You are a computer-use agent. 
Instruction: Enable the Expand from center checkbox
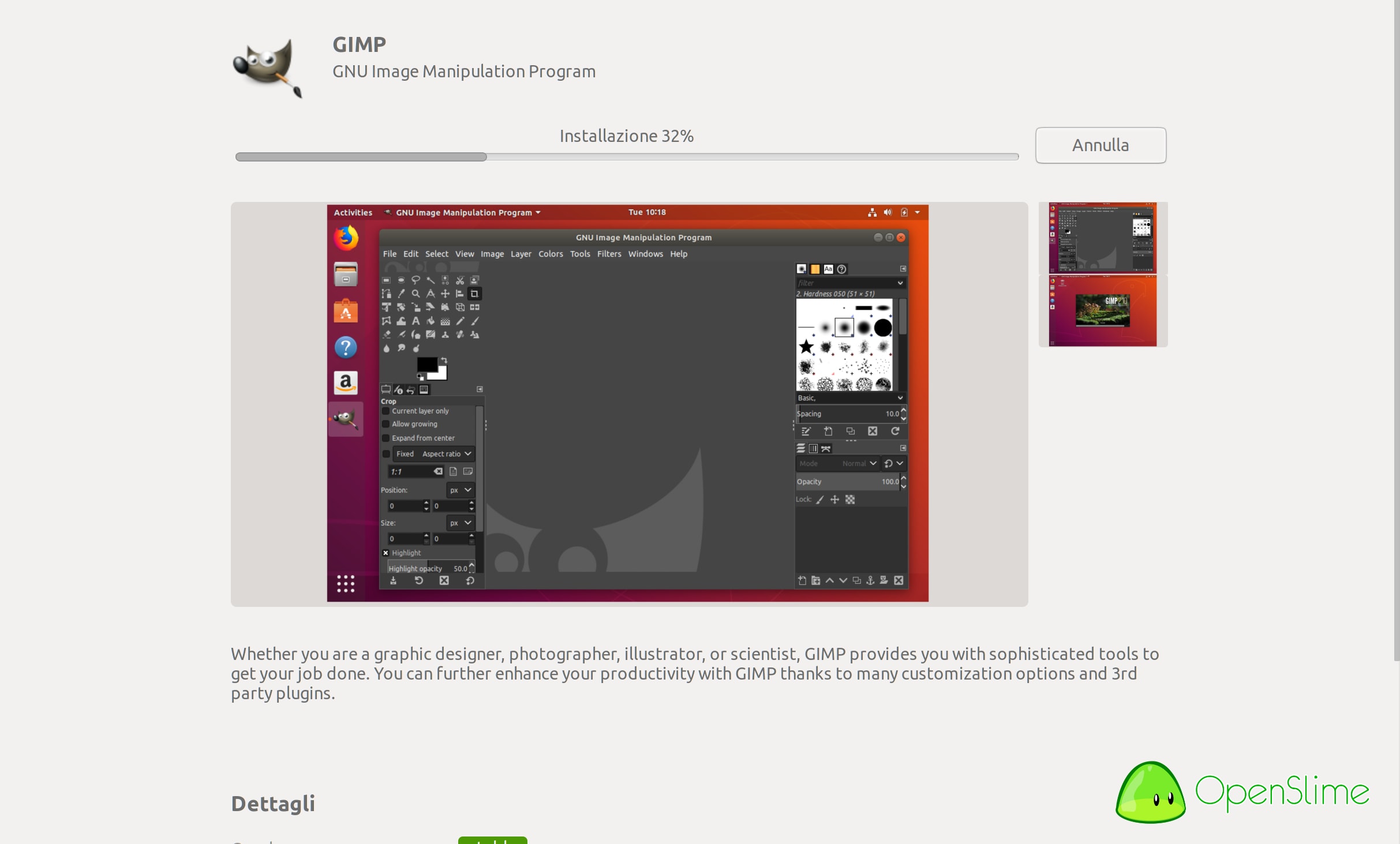[386, 438]
